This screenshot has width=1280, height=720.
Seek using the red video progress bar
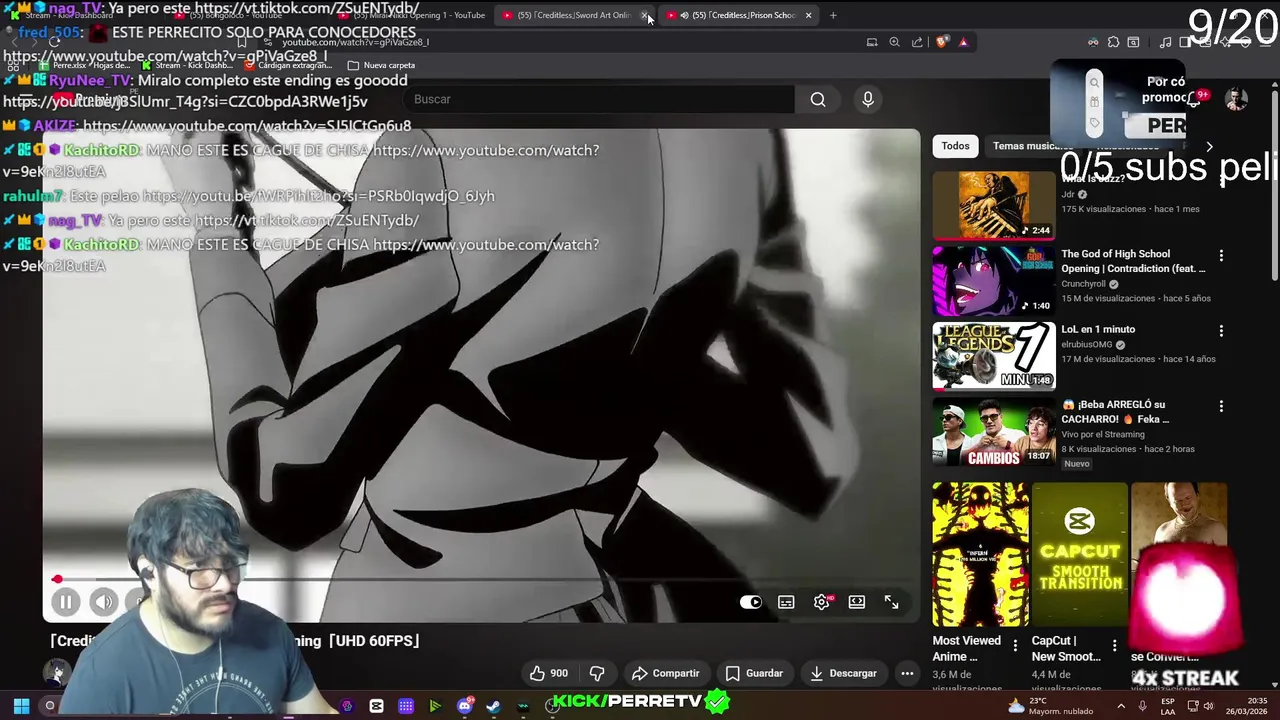tap(480, 579)
